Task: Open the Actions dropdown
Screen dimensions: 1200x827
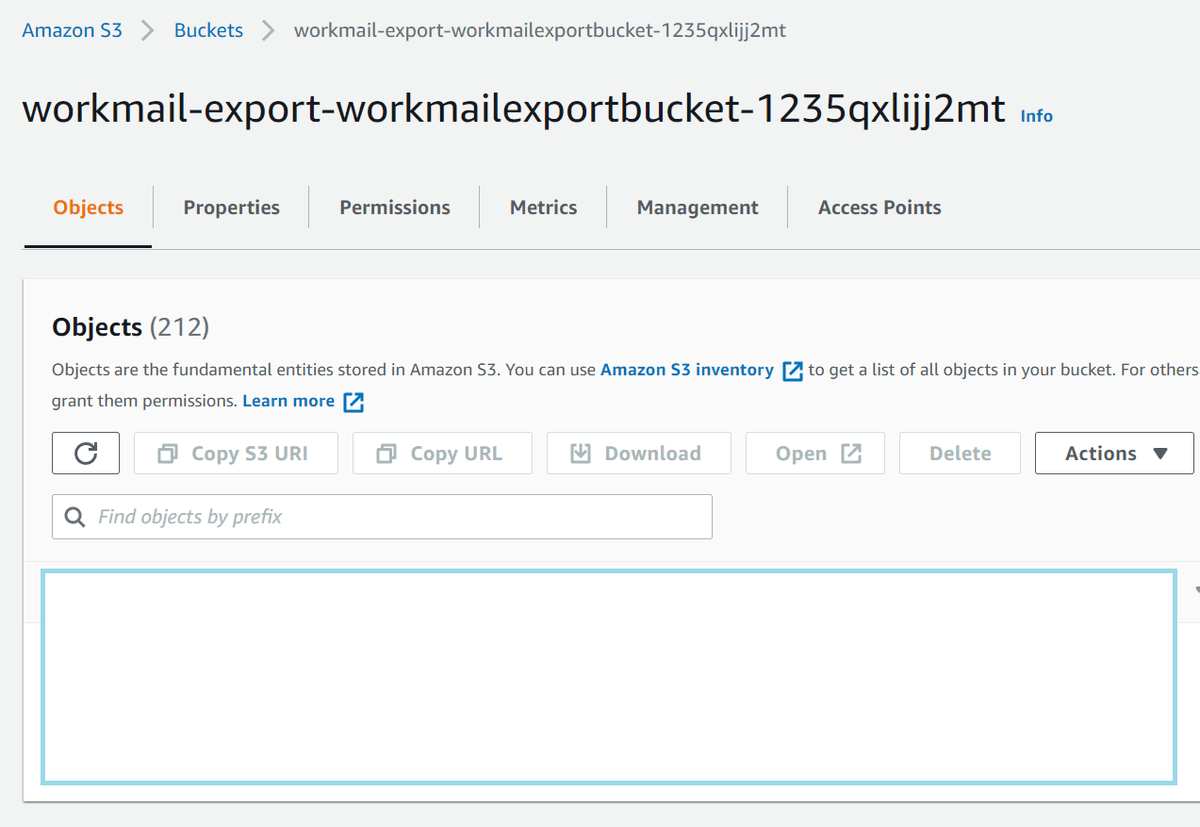Action: point(1113,452)
